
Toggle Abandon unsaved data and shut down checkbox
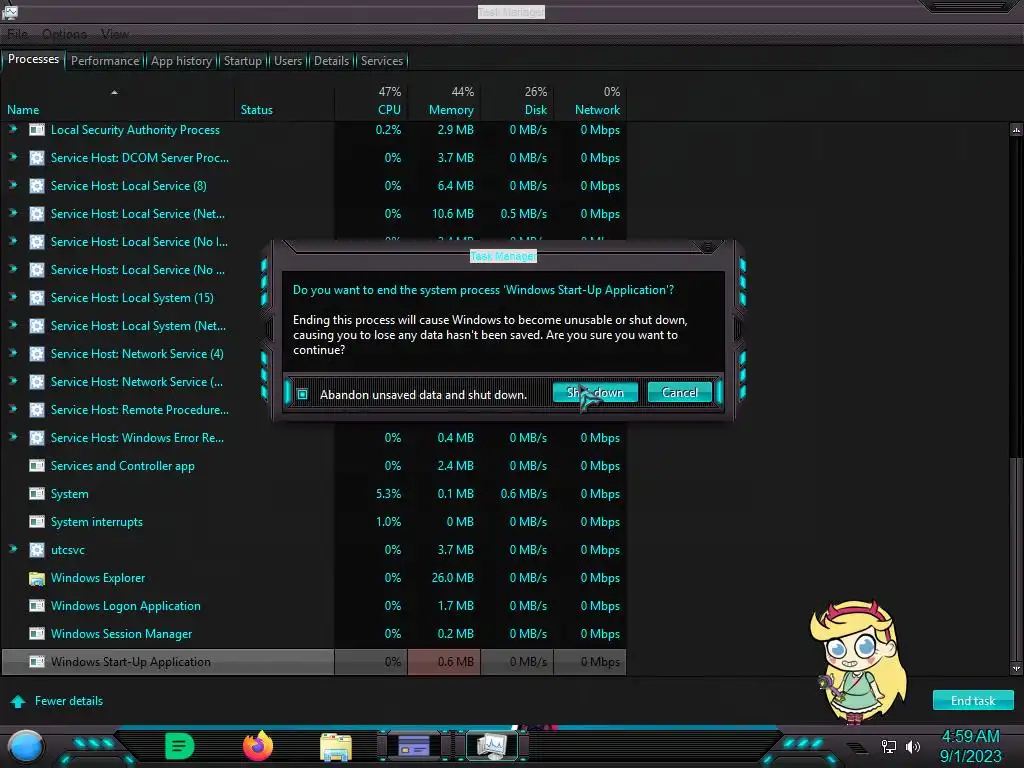(302, 394)
